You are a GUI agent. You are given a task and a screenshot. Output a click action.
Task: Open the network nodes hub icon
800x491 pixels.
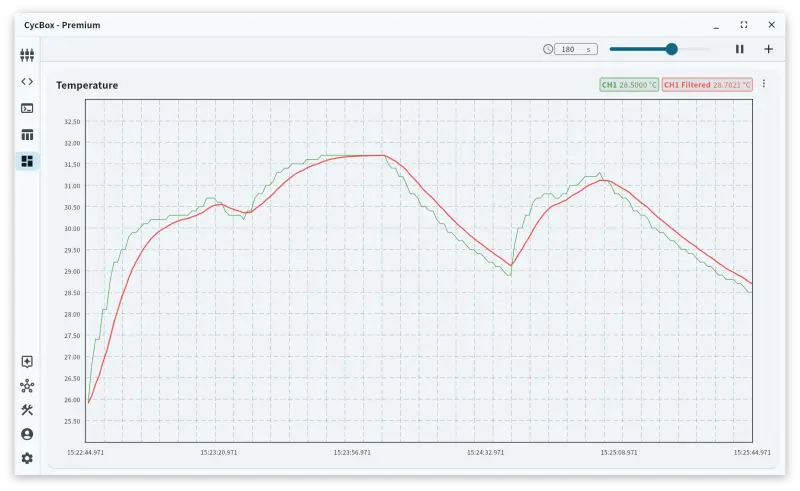(x=27, y=386)
